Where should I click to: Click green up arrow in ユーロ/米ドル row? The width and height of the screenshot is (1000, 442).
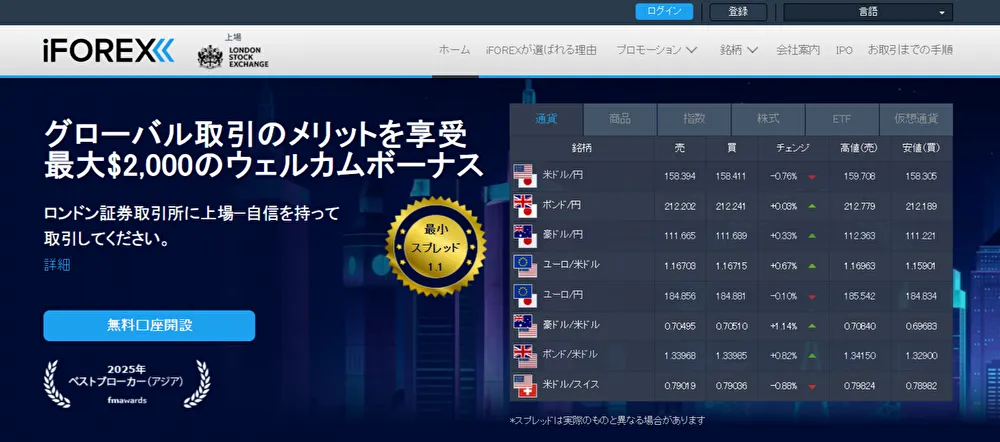812,266
